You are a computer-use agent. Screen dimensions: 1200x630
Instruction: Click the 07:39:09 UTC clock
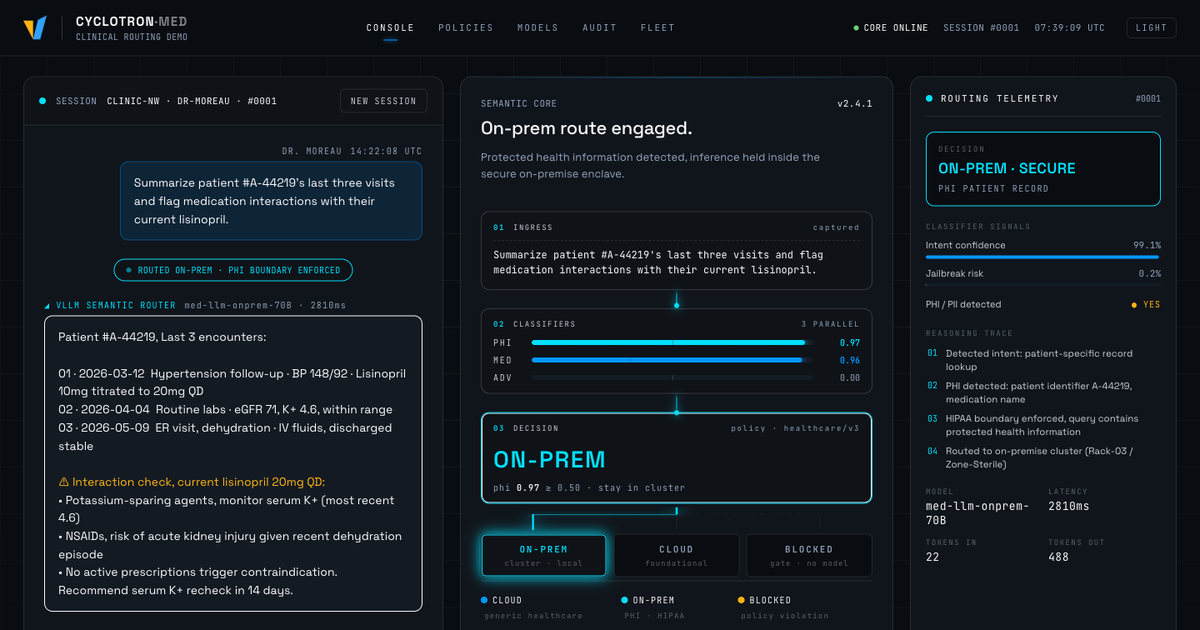coord(1070,28)
